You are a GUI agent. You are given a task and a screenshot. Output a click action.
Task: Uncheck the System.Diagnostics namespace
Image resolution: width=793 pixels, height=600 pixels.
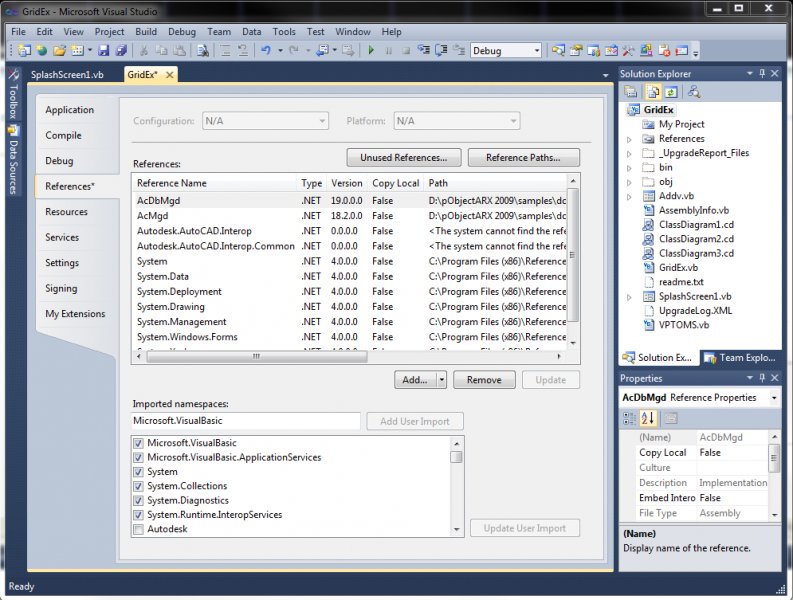138,501
